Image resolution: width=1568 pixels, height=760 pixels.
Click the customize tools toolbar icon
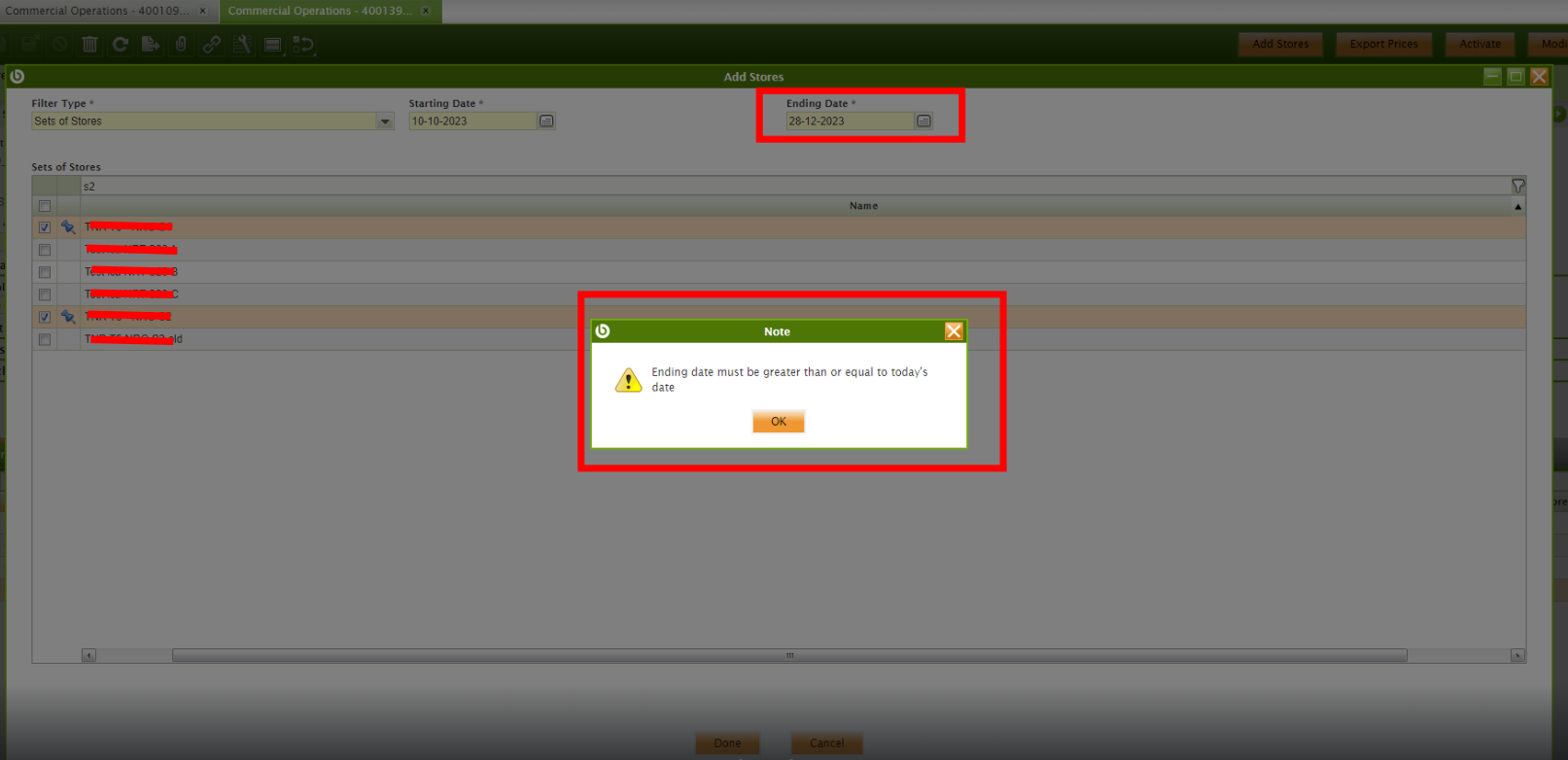(242, 44)
